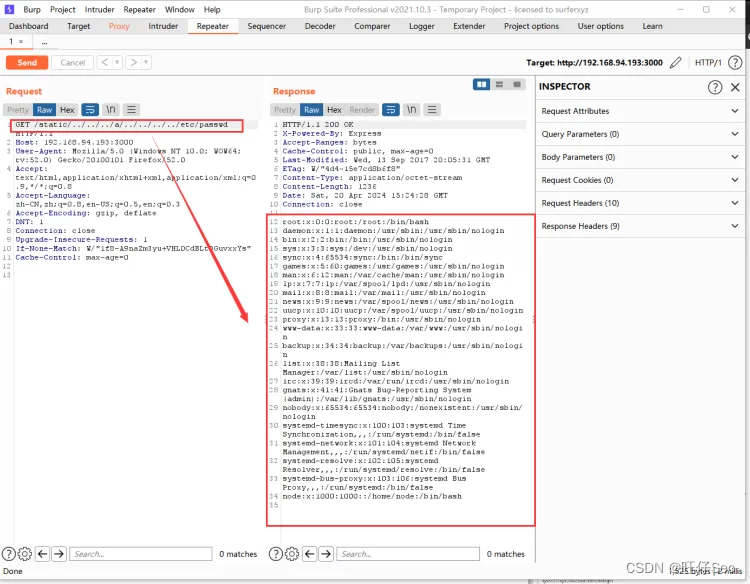Expand Query Parameters (0) section

pos(640,134)
